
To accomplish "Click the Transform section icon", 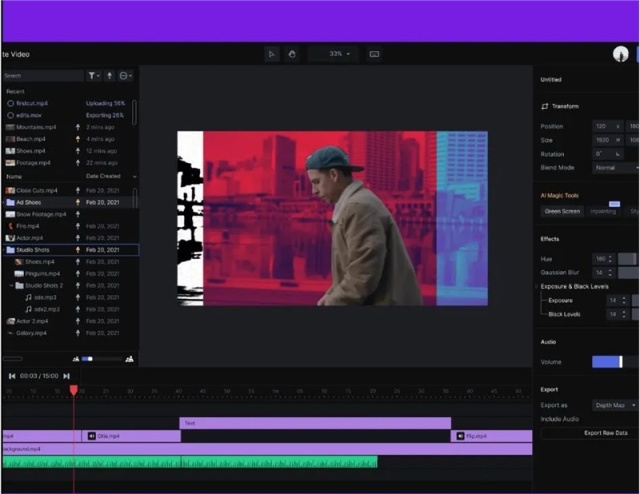I will click(x=544, y=106).
